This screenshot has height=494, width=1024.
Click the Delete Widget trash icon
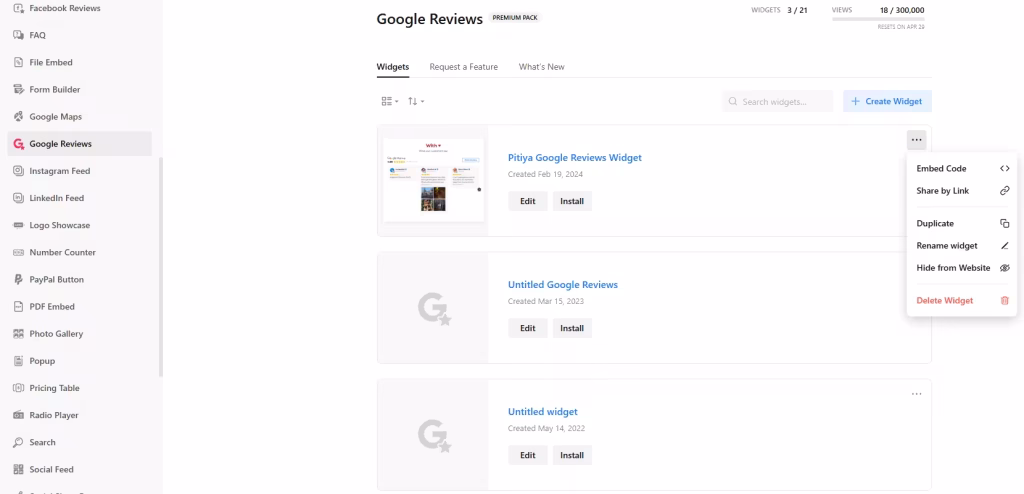[x=1004, y=301]
